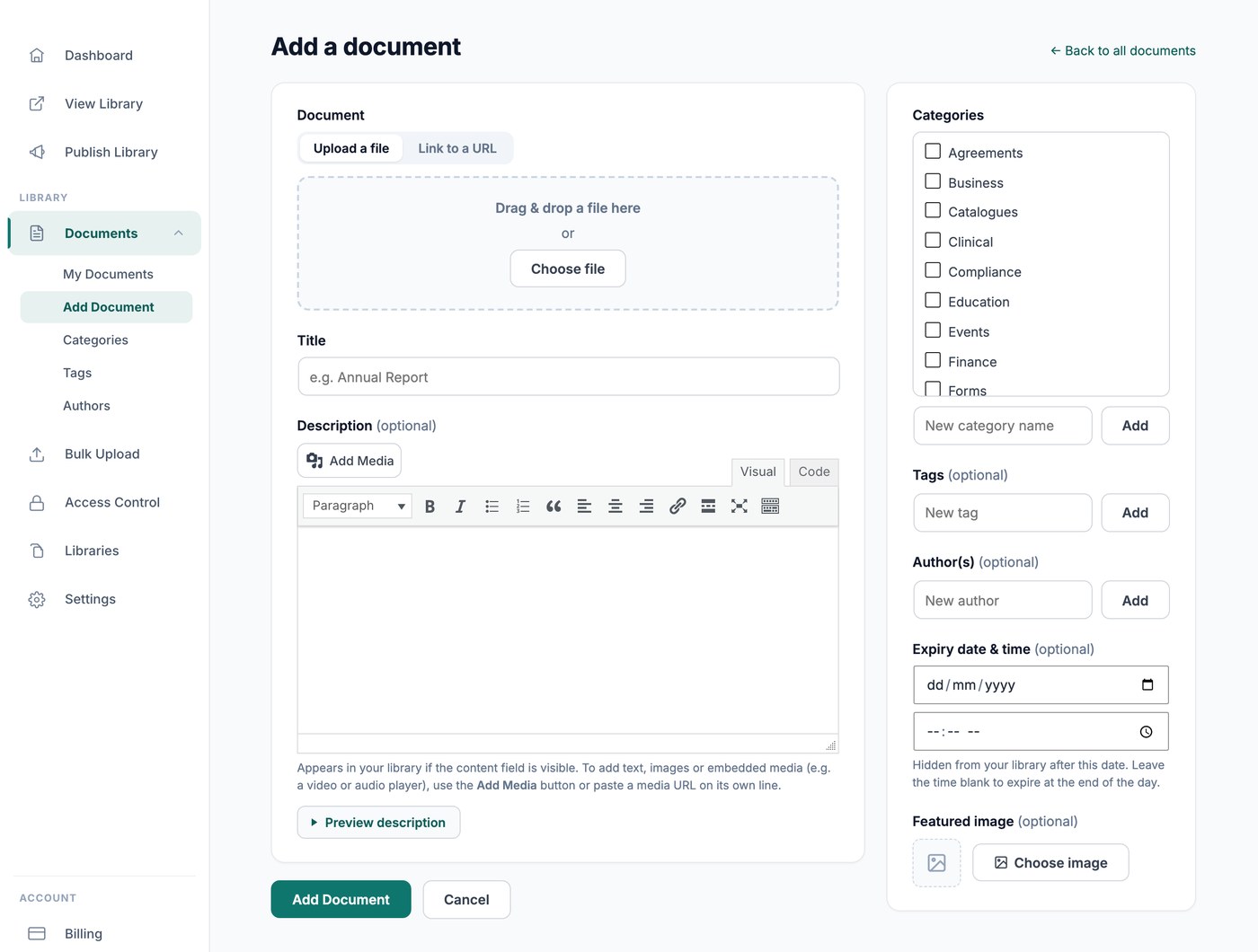Open the expiry date calendar picker icon

coord(1147,685)
